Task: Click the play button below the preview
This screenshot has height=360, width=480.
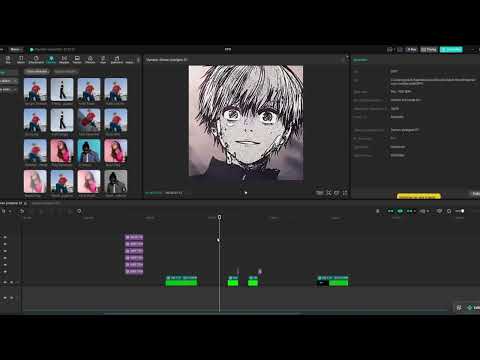Action: (246, 193)
